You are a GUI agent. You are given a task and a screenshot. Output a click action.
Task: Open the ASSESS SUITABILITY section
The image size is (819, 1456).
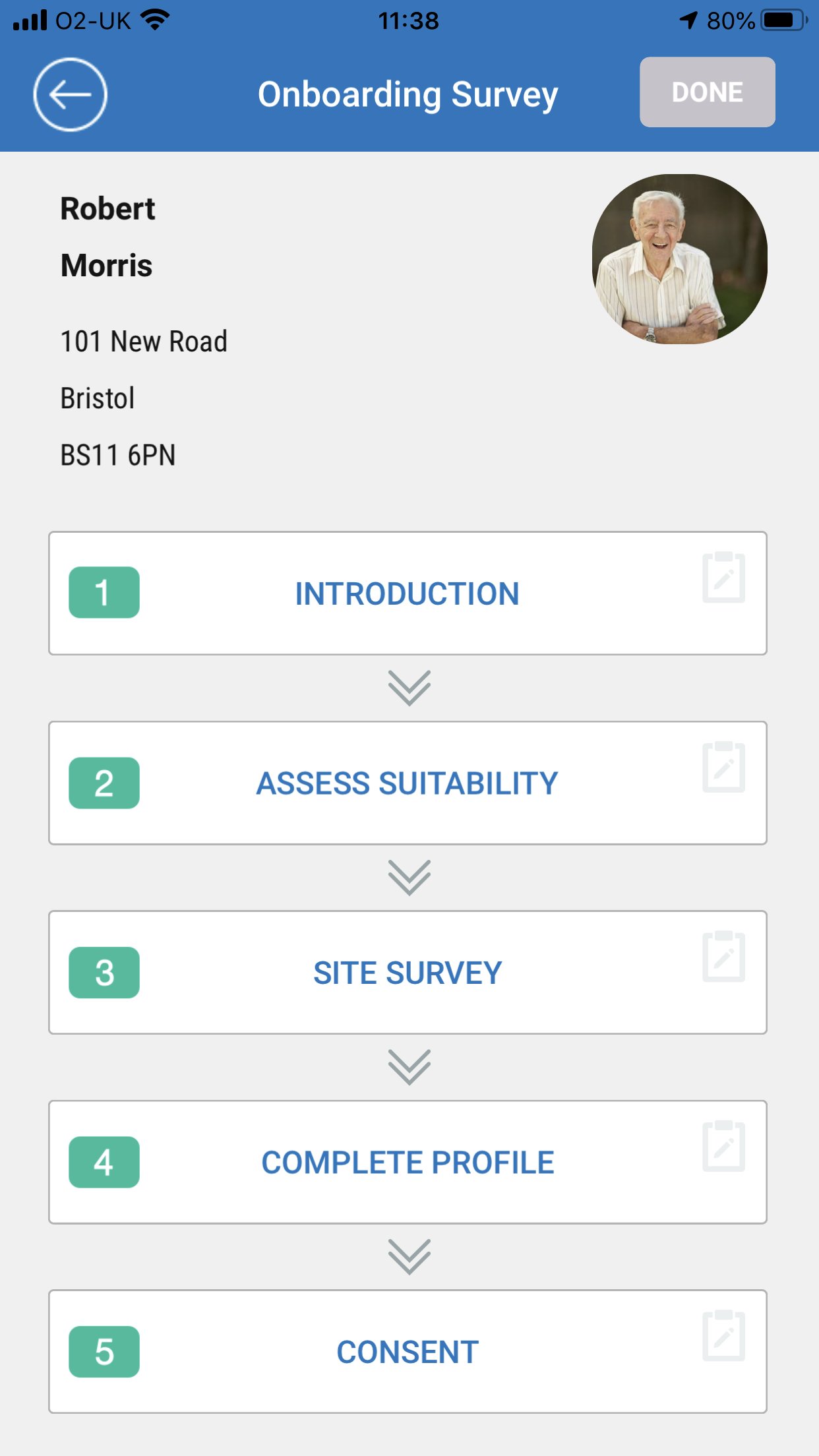click(408, 783)
